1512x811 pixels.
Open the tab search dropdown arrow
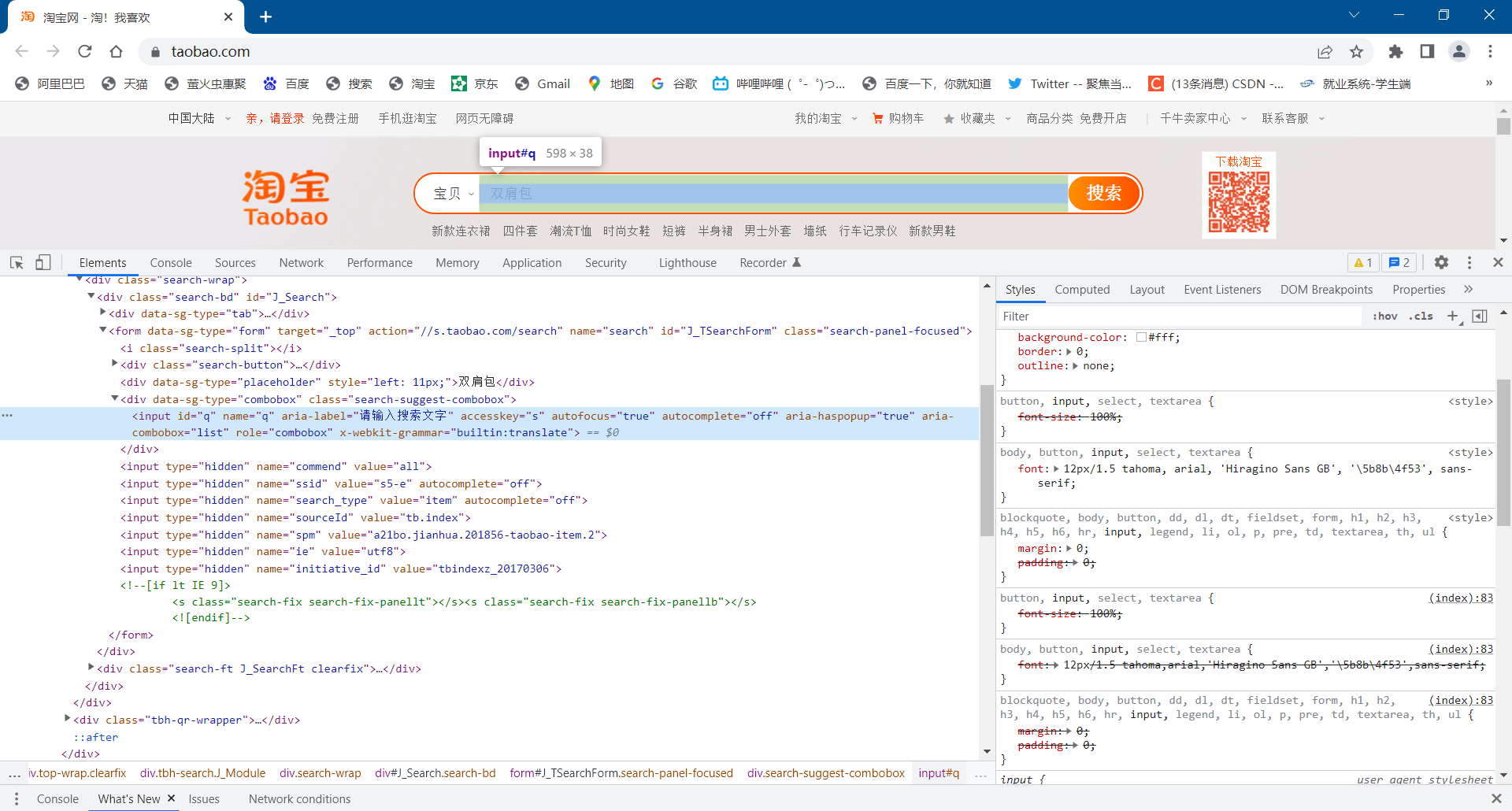[1354, 15]
